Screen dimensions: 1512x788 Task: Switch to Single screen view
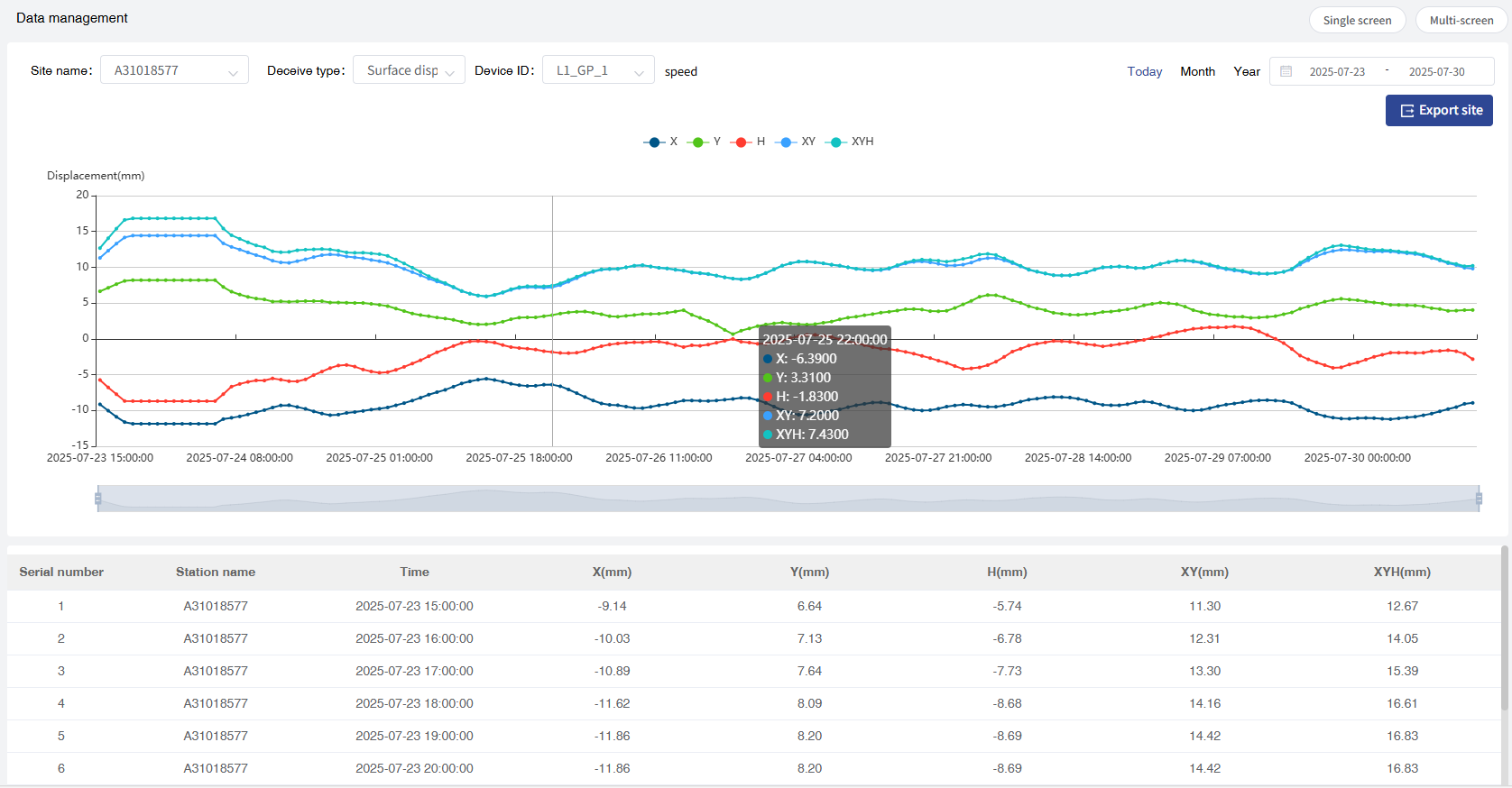point(1357,20)
